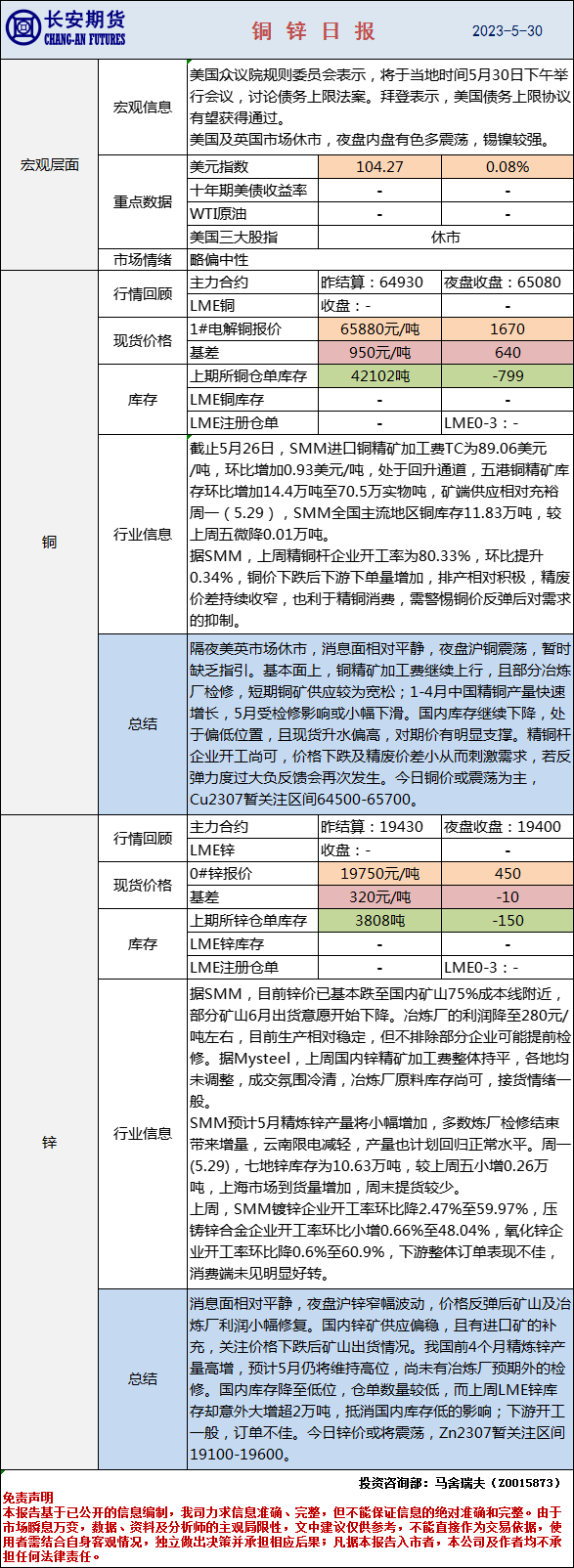Select the 19750元/吨 zinc spot price cell
The height and width of the screenshot is (1568, 574).
click(x=379, y=874)
